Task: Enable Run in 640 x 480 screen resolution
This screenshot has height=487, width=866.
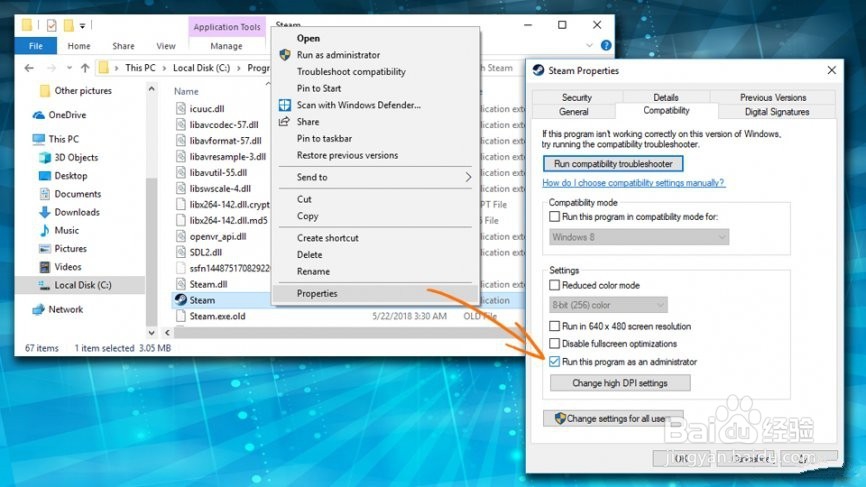Action: (x=555, y=326)
